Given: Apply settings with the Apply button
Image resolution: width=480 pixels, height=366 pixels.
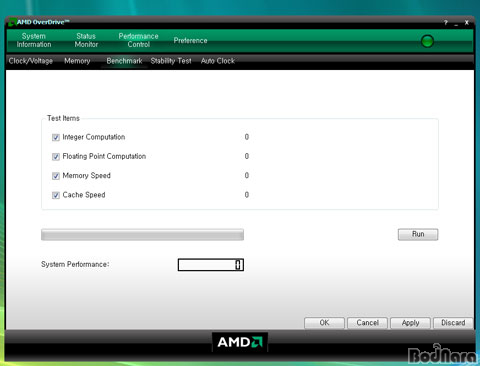Looking at the screenshot, I should 410,323.
